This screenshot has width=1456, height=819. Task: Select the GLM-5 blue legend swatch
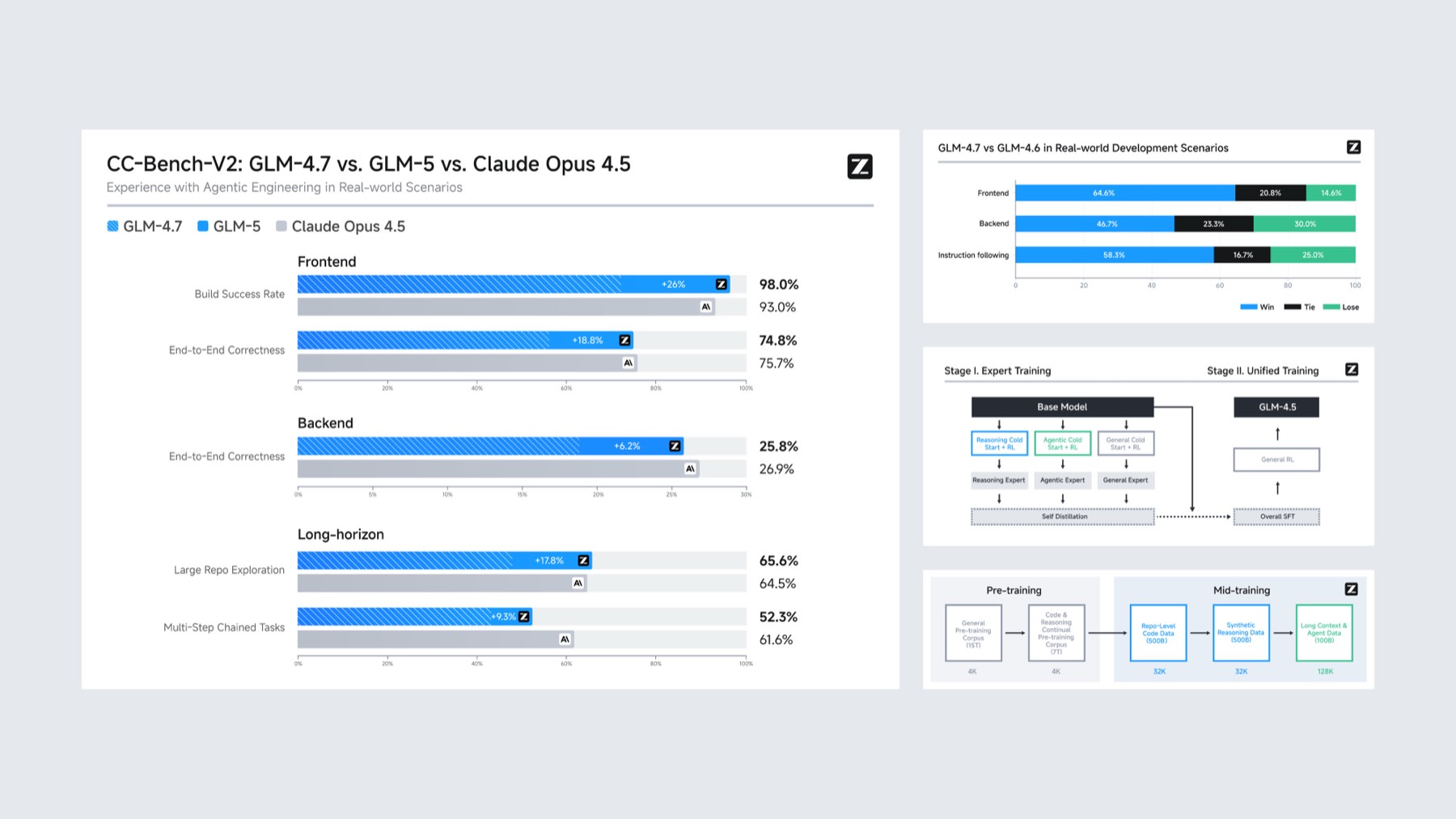(203, 227)
